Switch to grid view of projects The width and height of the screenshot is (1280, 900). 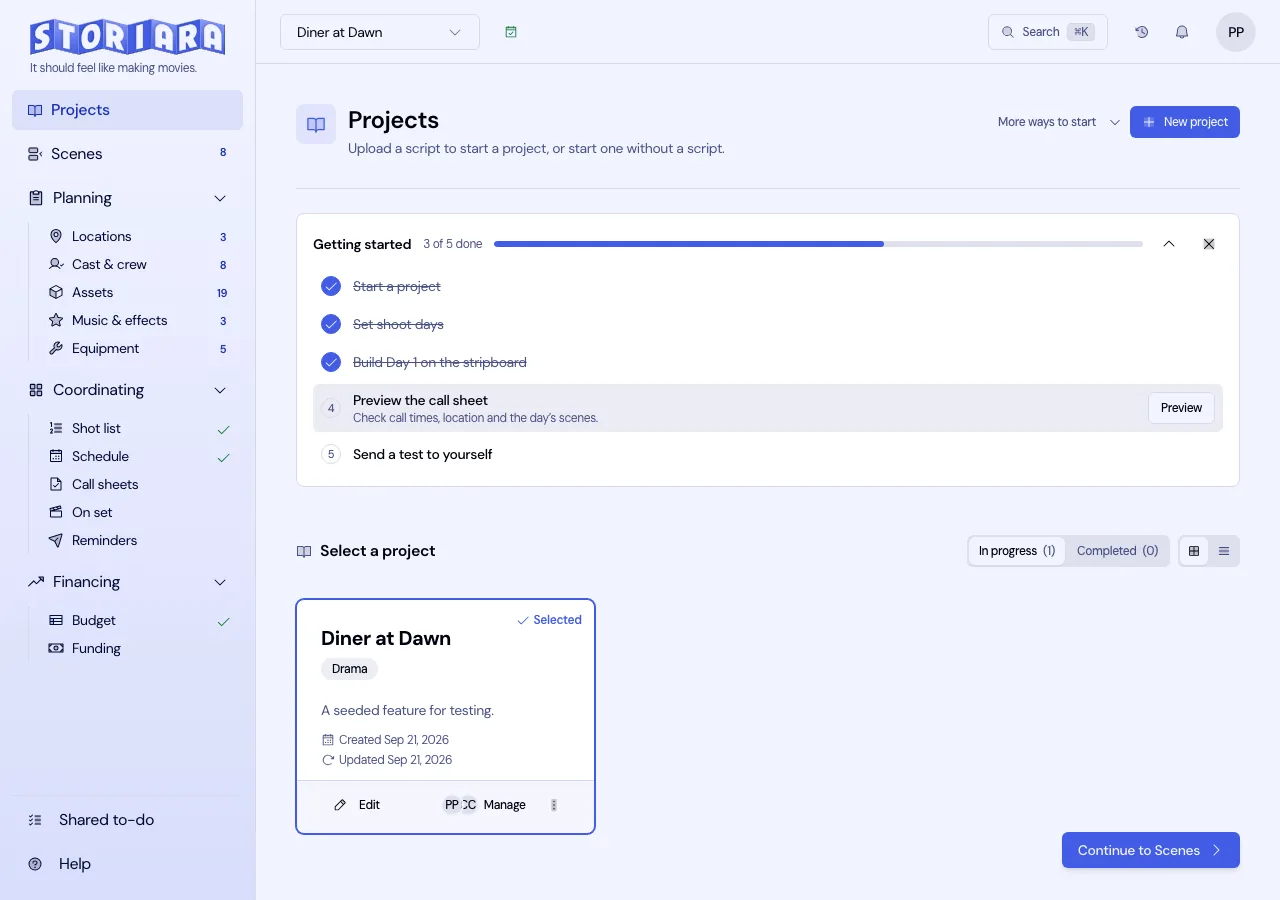1194,551
